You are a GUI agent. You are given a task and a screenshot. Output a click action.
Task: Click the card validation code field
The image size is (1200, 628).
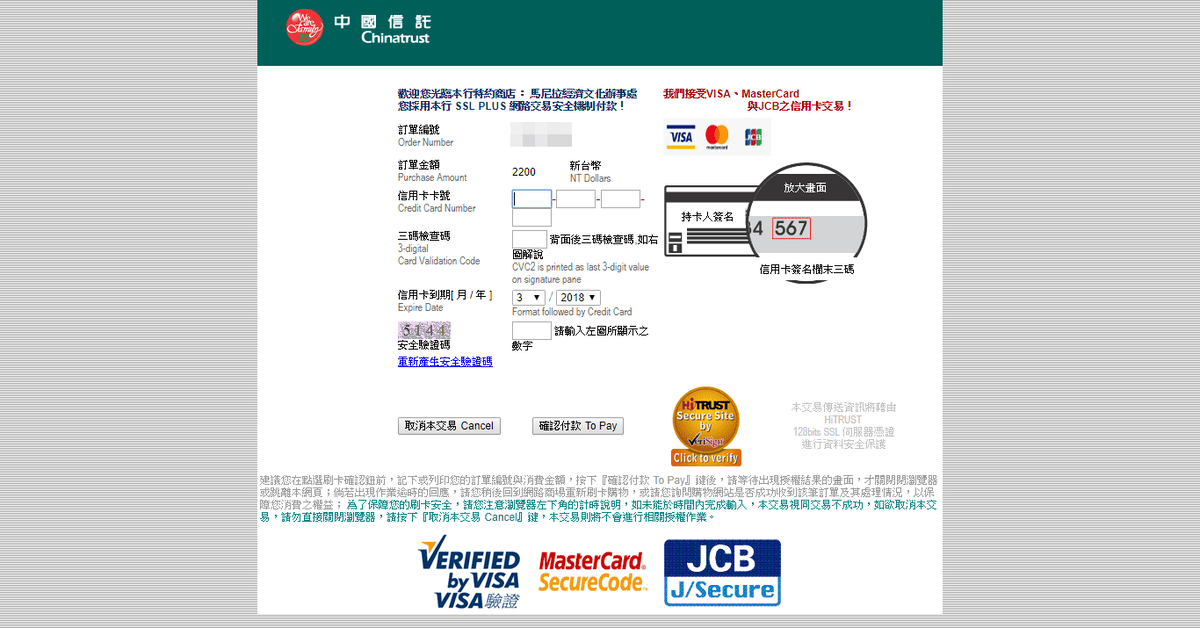point(529,239)
